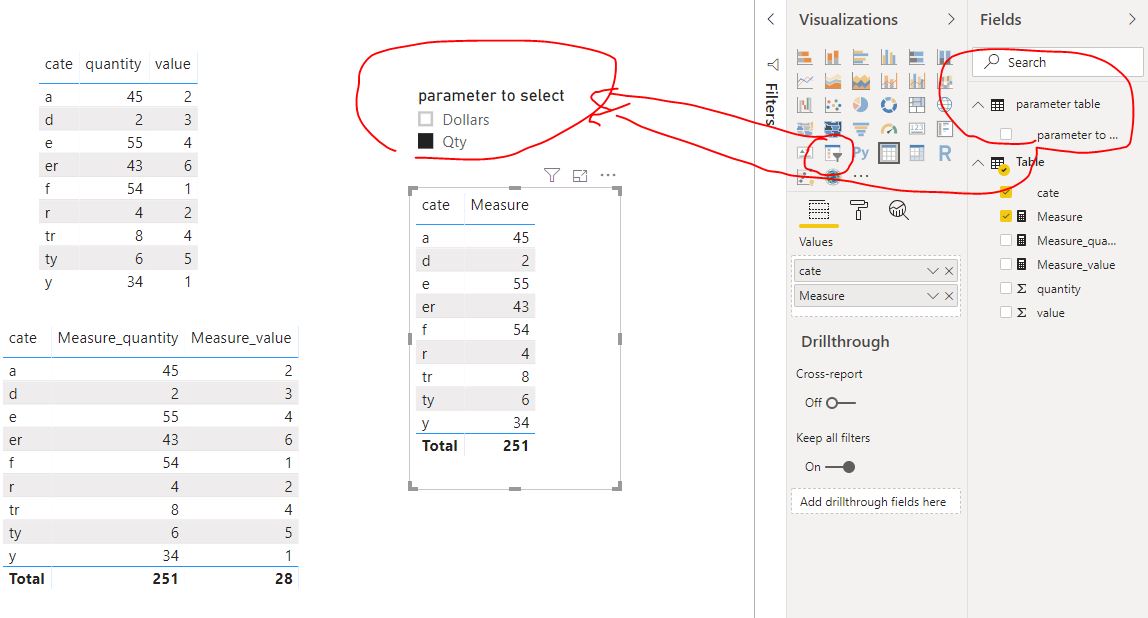
Task: Switch to the Analytics tab
Action: 898,210
